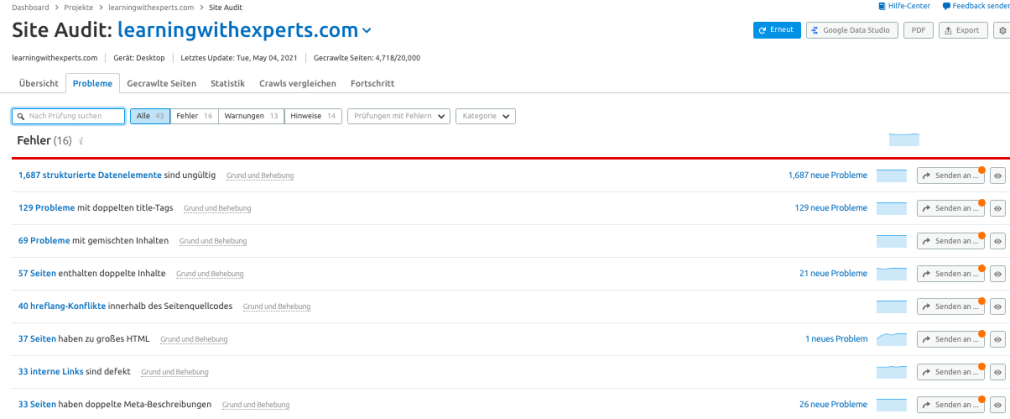Focus the Nach Prüfung suchen search field
The image size is (1010, 419).
tap(68, 116)
